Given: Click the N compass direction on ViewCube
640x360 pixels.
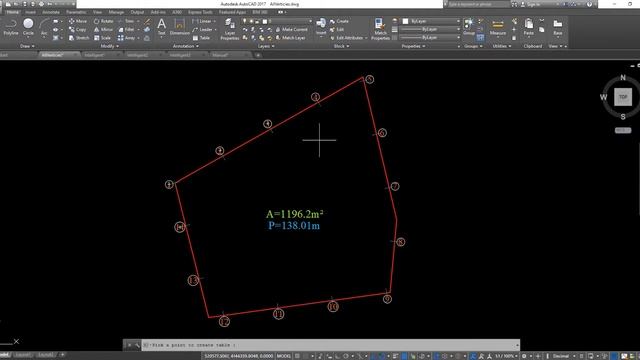Looking at the screenshot, I should (x=623, y=78).
